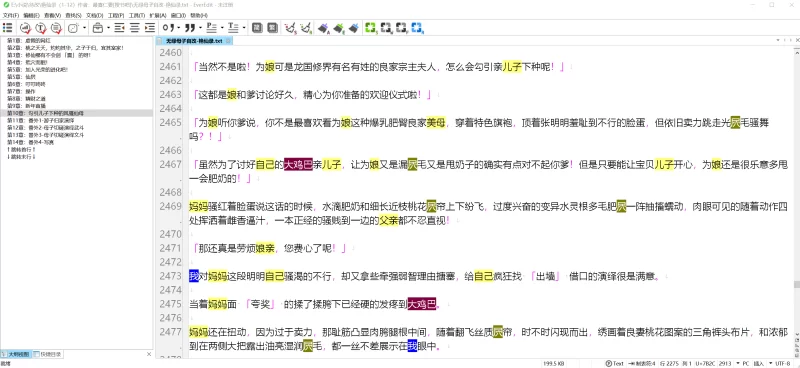Click the circled lines icon with red checkmark

(56, 28)
